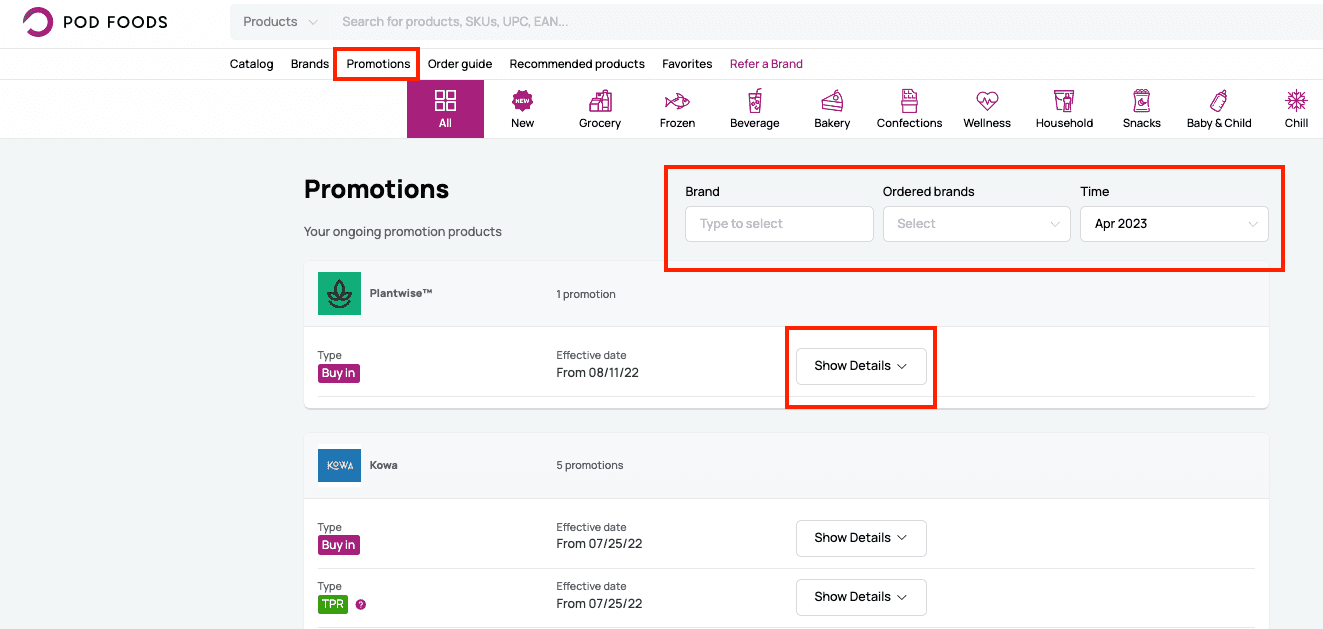Screen dimensions: 1323x629
Task: Click the TPR help question icon
Action: [361, 604]
